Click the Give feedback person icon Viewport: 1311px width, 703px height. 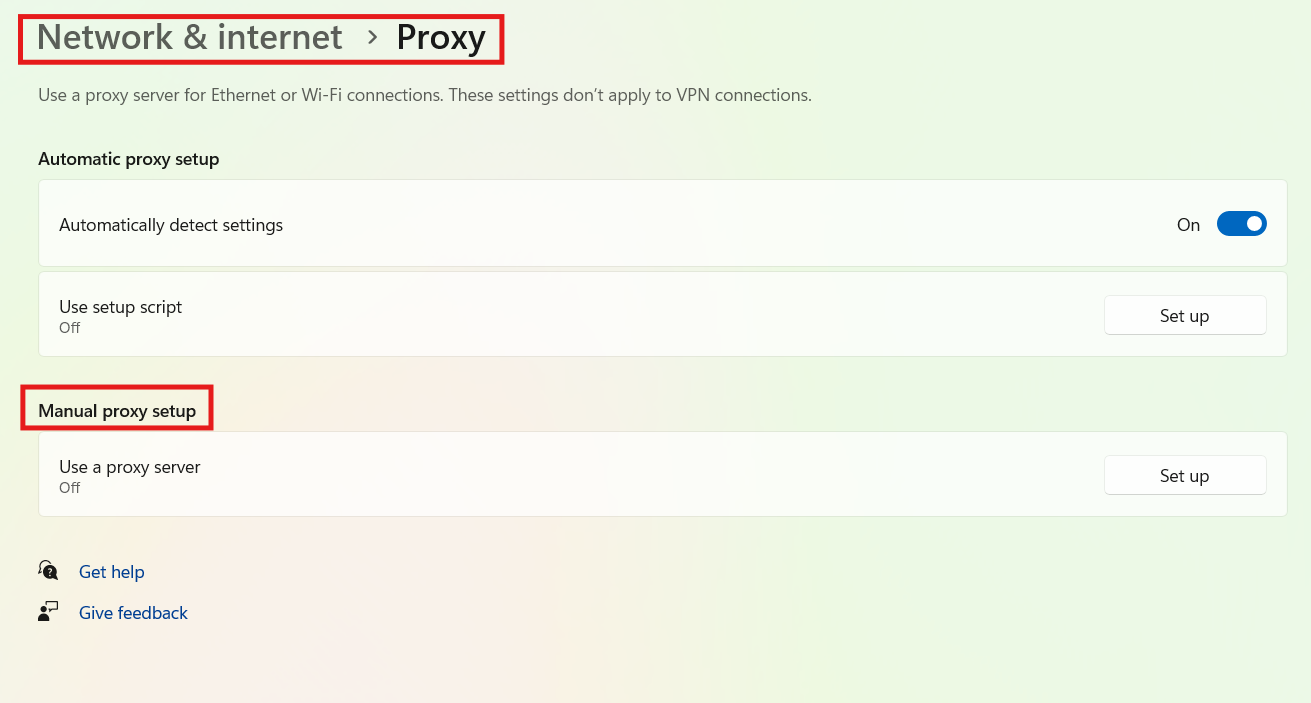47,611
